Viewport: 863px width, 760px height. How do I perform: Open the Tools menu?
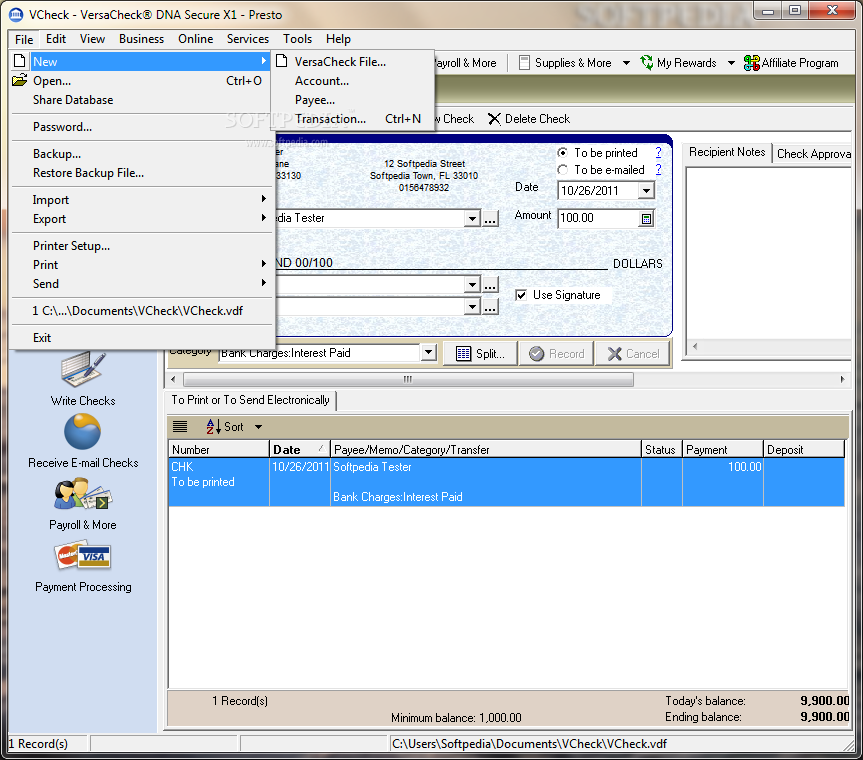pos(297,39)
